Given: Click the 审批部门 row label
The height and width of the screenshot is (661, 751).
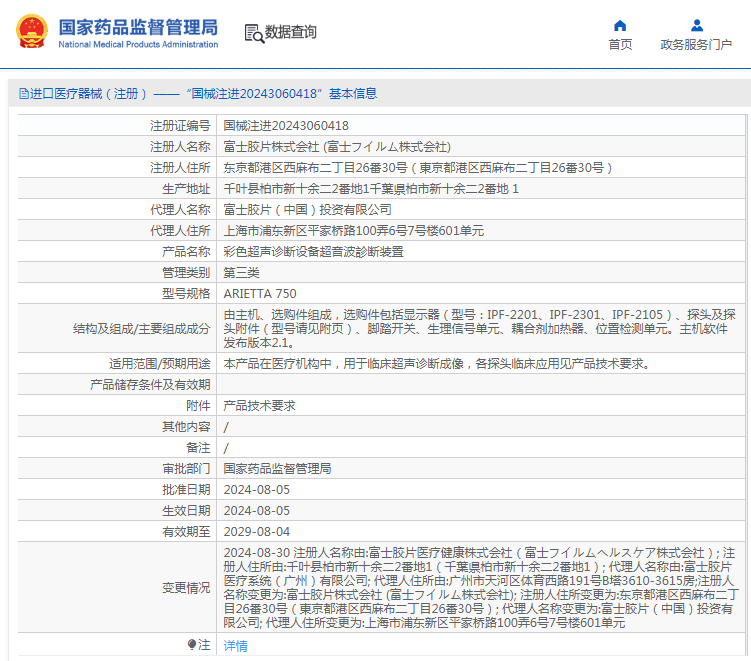Looking at the screenshot, I should click(186, 468).
